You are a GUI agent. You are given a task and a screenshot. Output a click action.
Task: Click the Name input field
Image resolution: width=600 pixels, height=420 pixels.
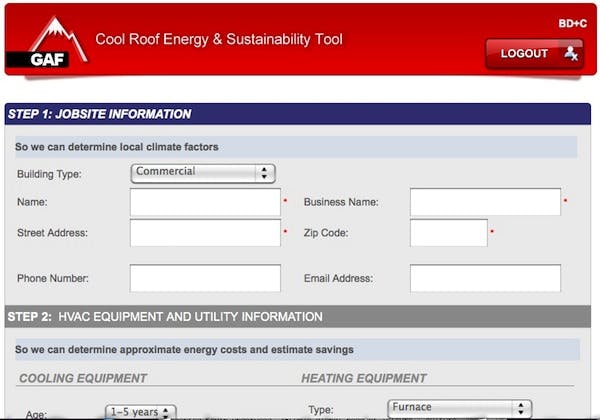tap(205, 202)
